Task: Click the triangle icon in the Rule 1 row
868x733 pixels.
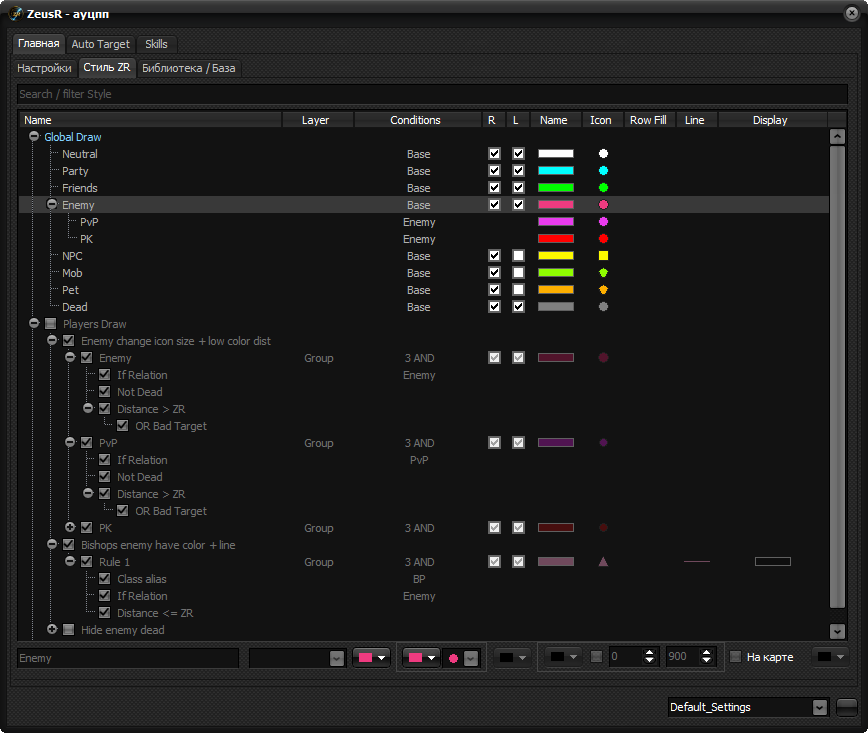Action: 603,562
